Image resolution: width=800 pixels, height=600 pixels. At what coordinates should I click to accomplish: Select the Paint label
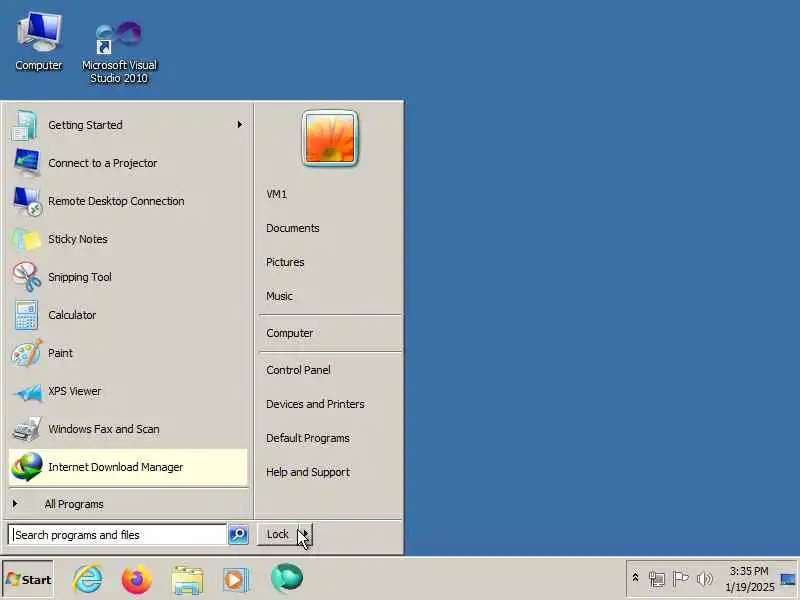click(x=60, y=353)
